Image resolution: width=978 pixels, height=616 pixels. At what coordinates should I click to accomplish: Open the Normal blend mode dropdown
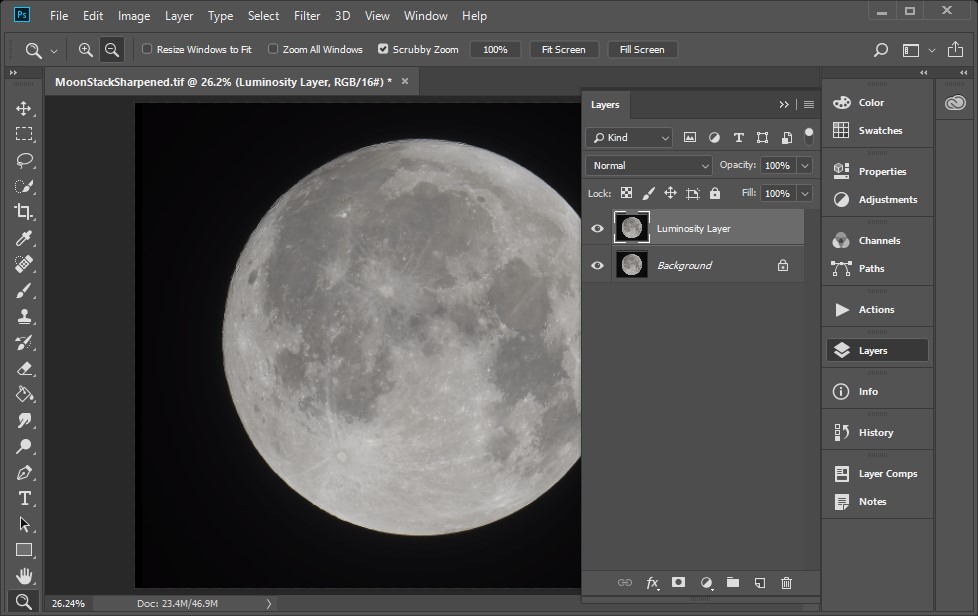pyautogui.click(x=648, y=165)
